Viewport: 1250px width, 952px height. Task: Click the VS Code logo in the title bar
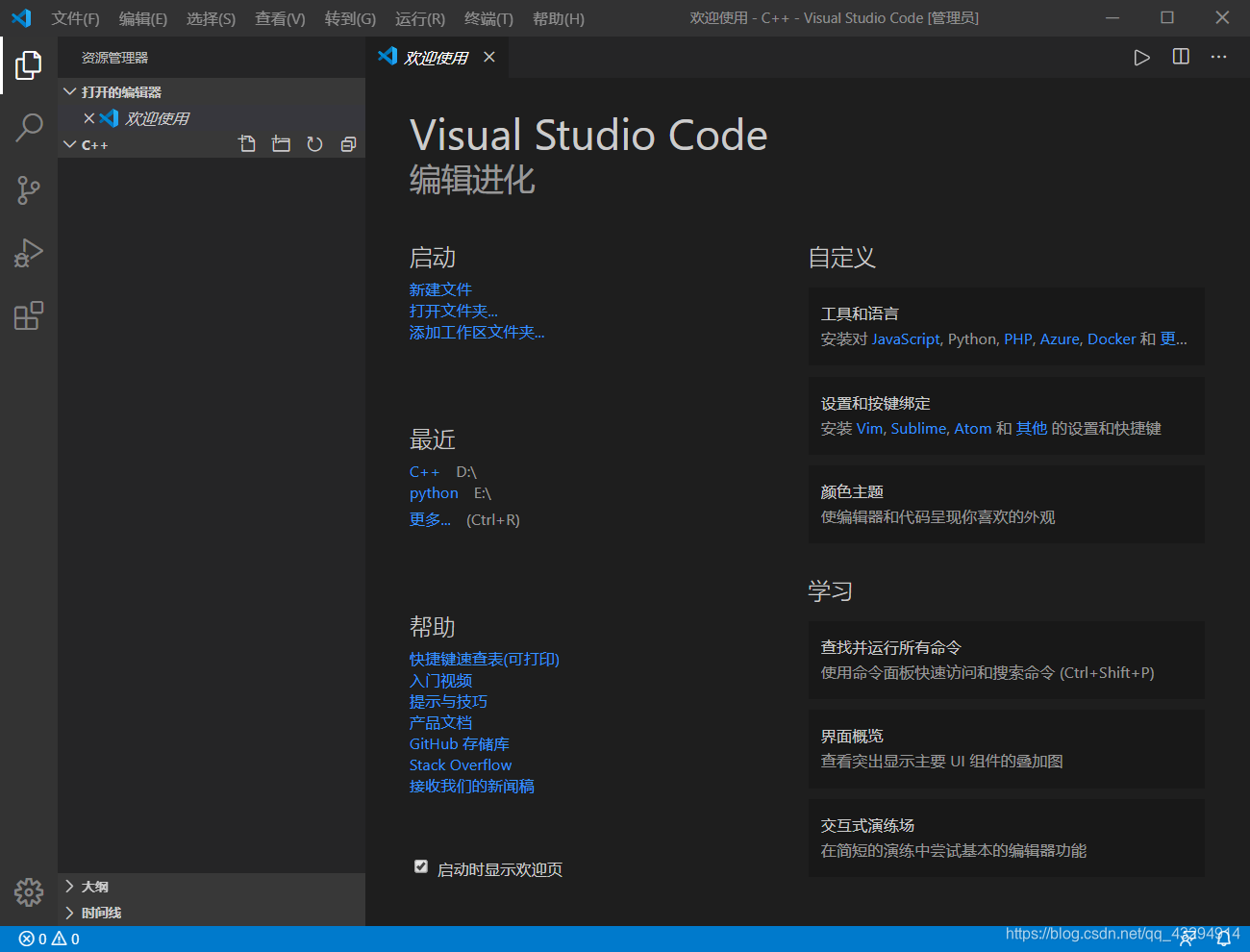21,18
